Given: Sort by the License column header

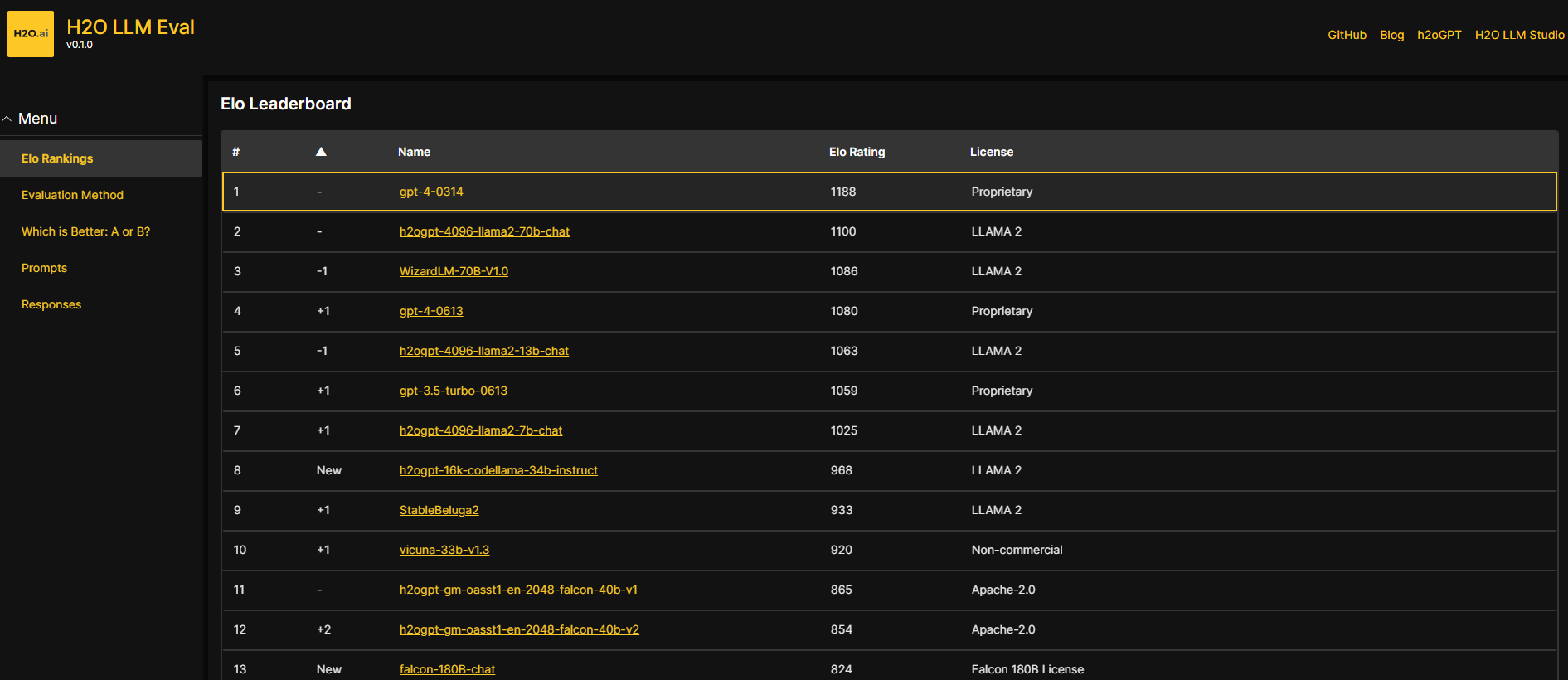Looking at the screenshot, I should (x=992, y=152).
